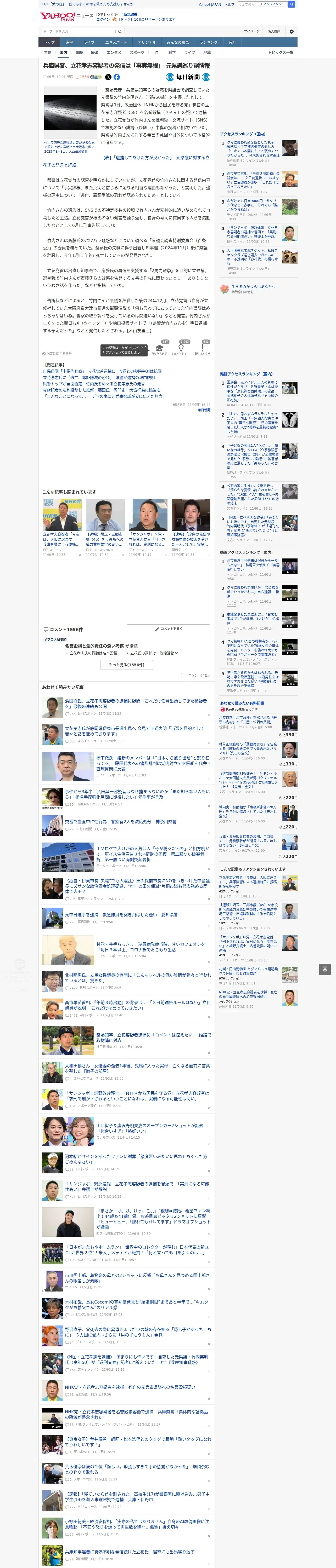The height and width of the screenshot is (1568, 336).
Task: Open the article's main photo thumbnail
Action: coord(70,113)
